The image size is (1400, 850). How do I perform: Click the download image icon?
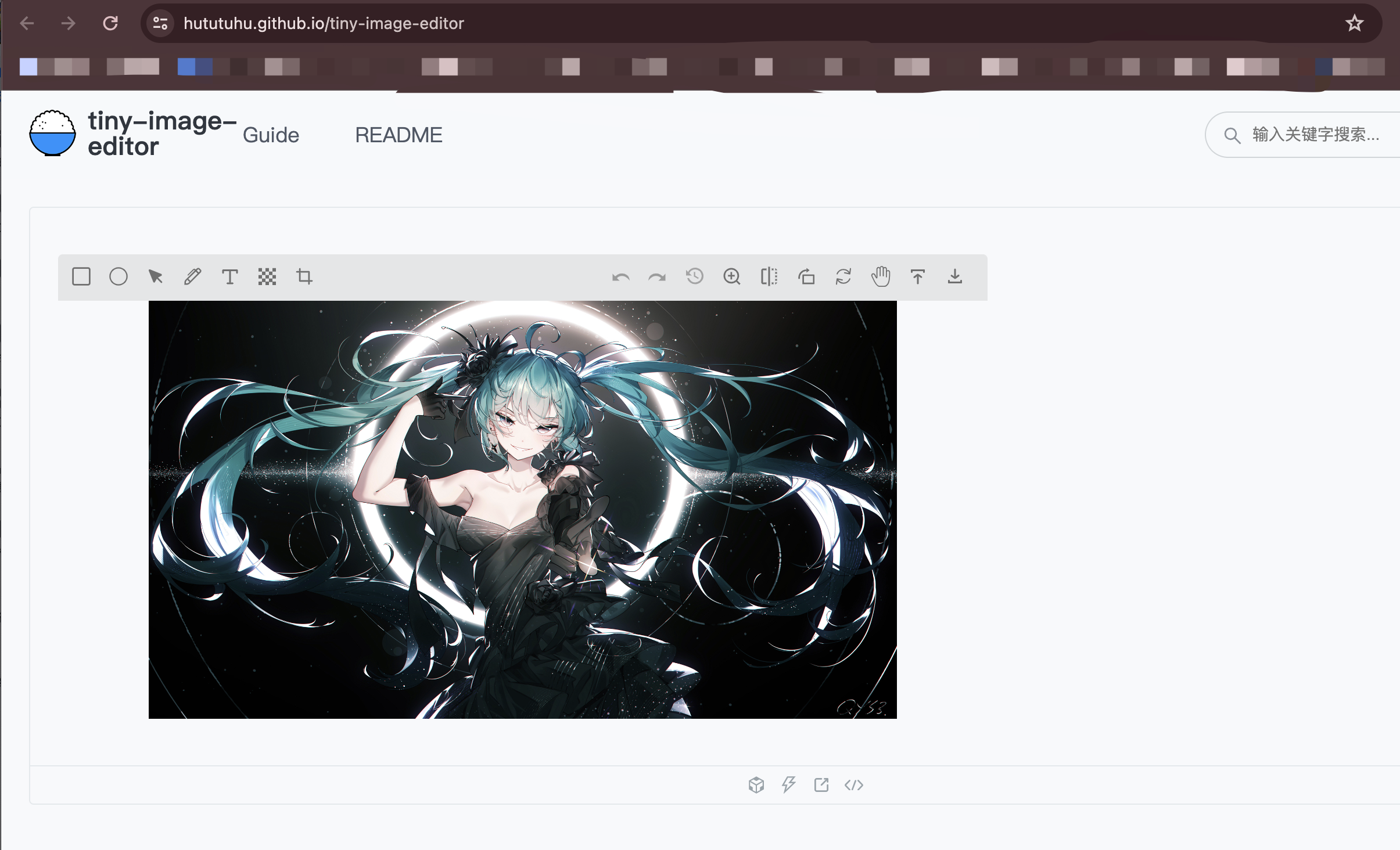tap(955, 276)
